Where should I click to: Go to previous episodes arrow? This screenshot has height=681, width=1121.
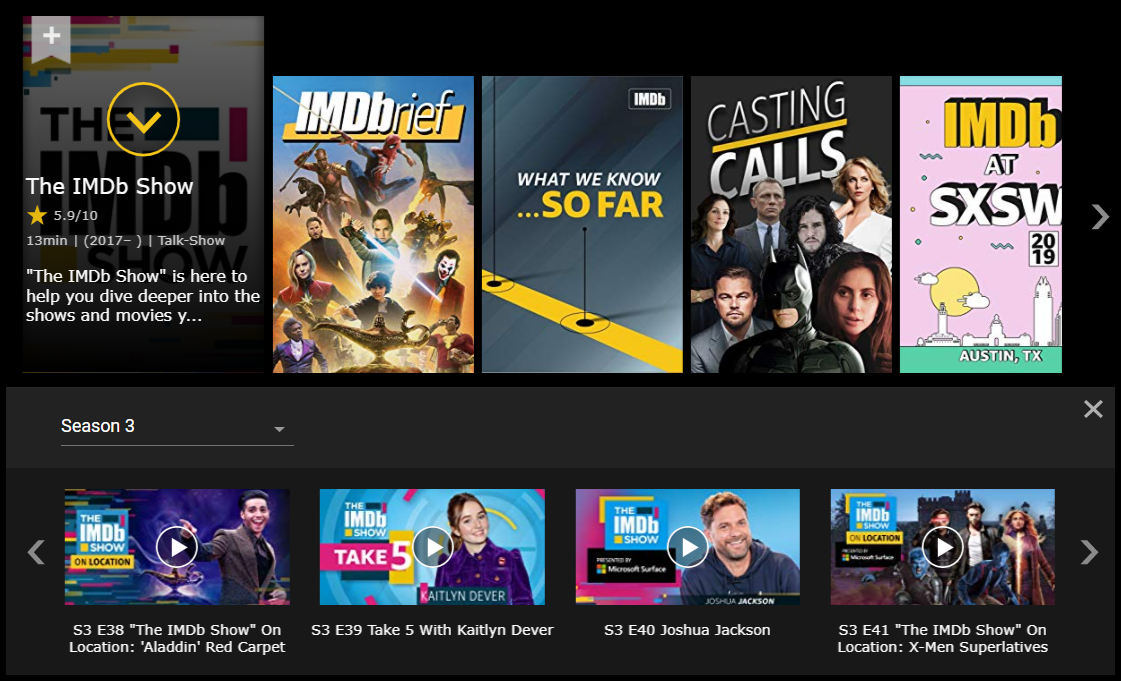(x=36, y=552)
